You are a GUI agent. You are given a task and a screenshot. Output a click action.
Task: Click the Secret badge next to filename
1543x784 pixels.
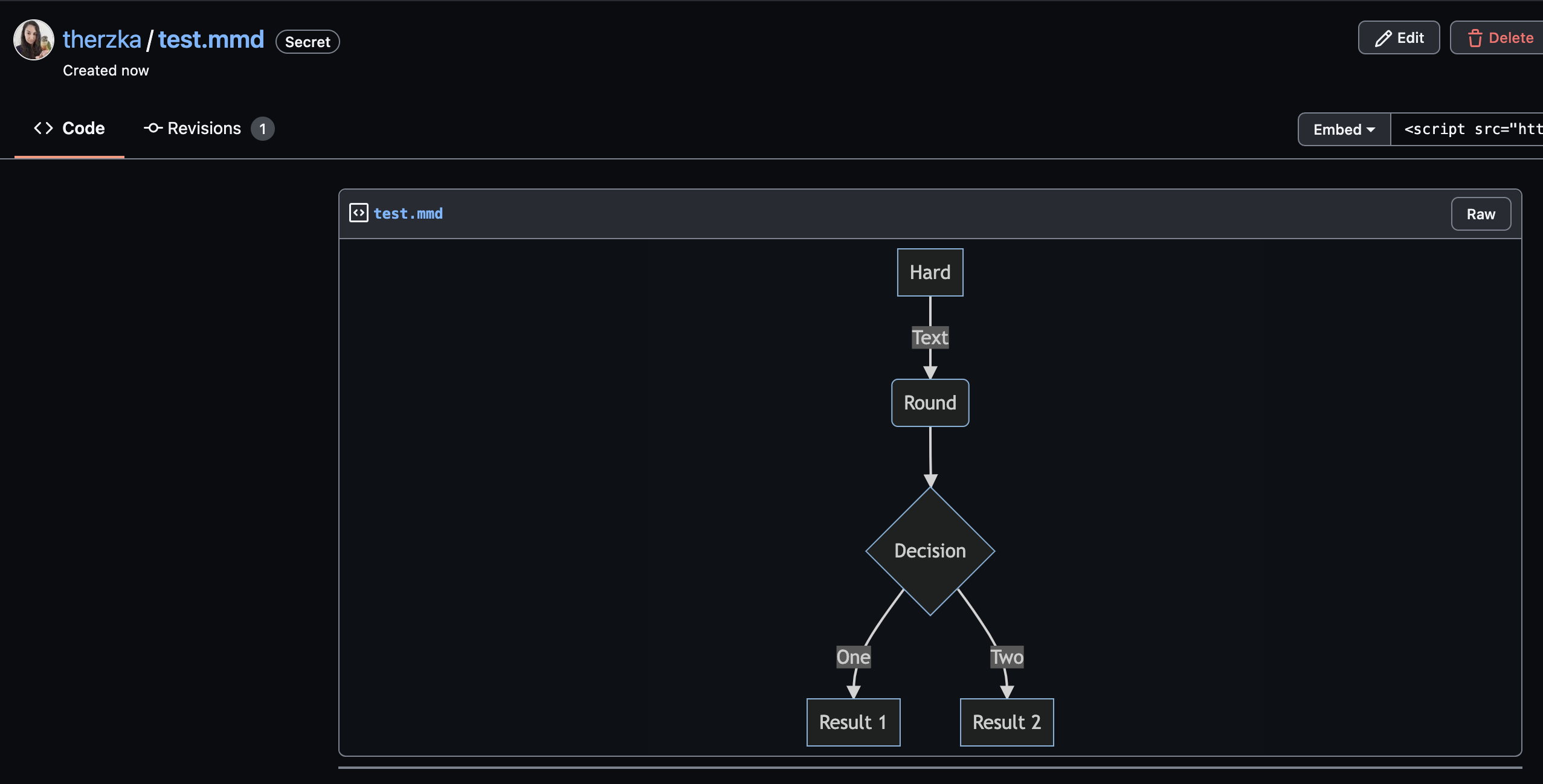point(307,41)
